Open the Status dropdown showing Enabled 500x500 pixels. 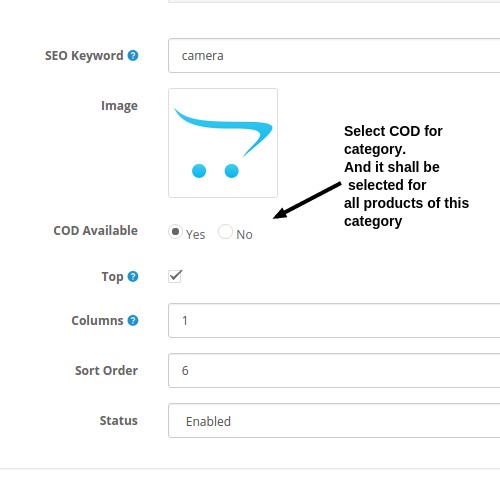(334, 421)
